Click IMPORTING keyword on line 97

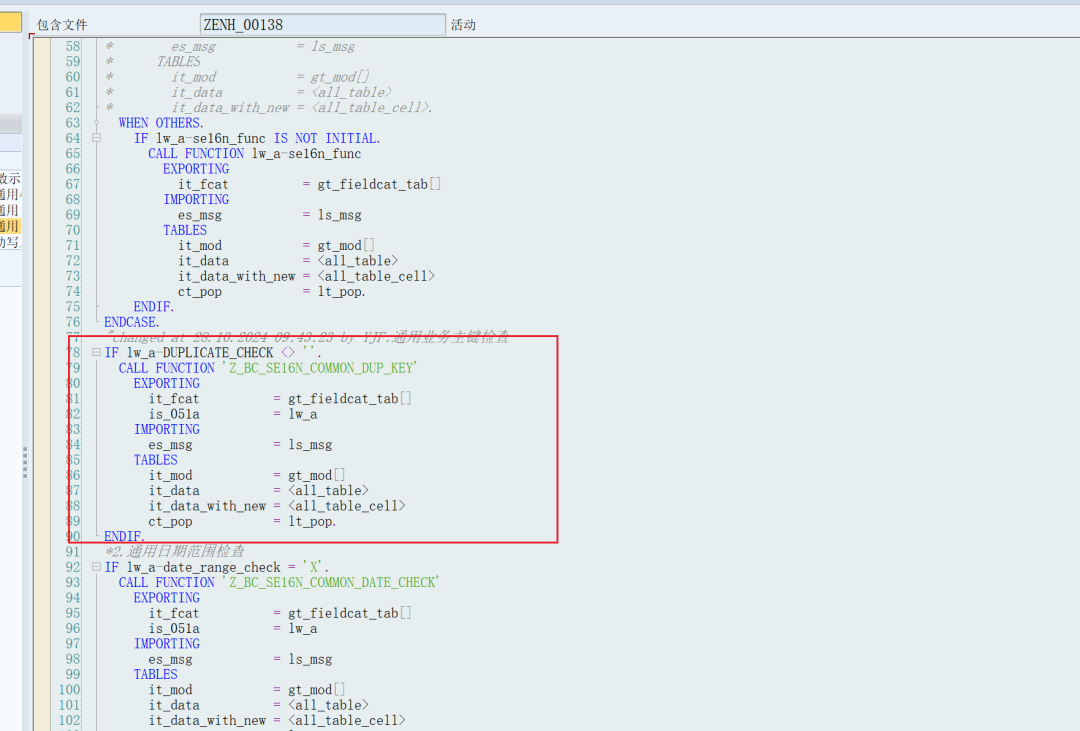(x=167, y=644)
